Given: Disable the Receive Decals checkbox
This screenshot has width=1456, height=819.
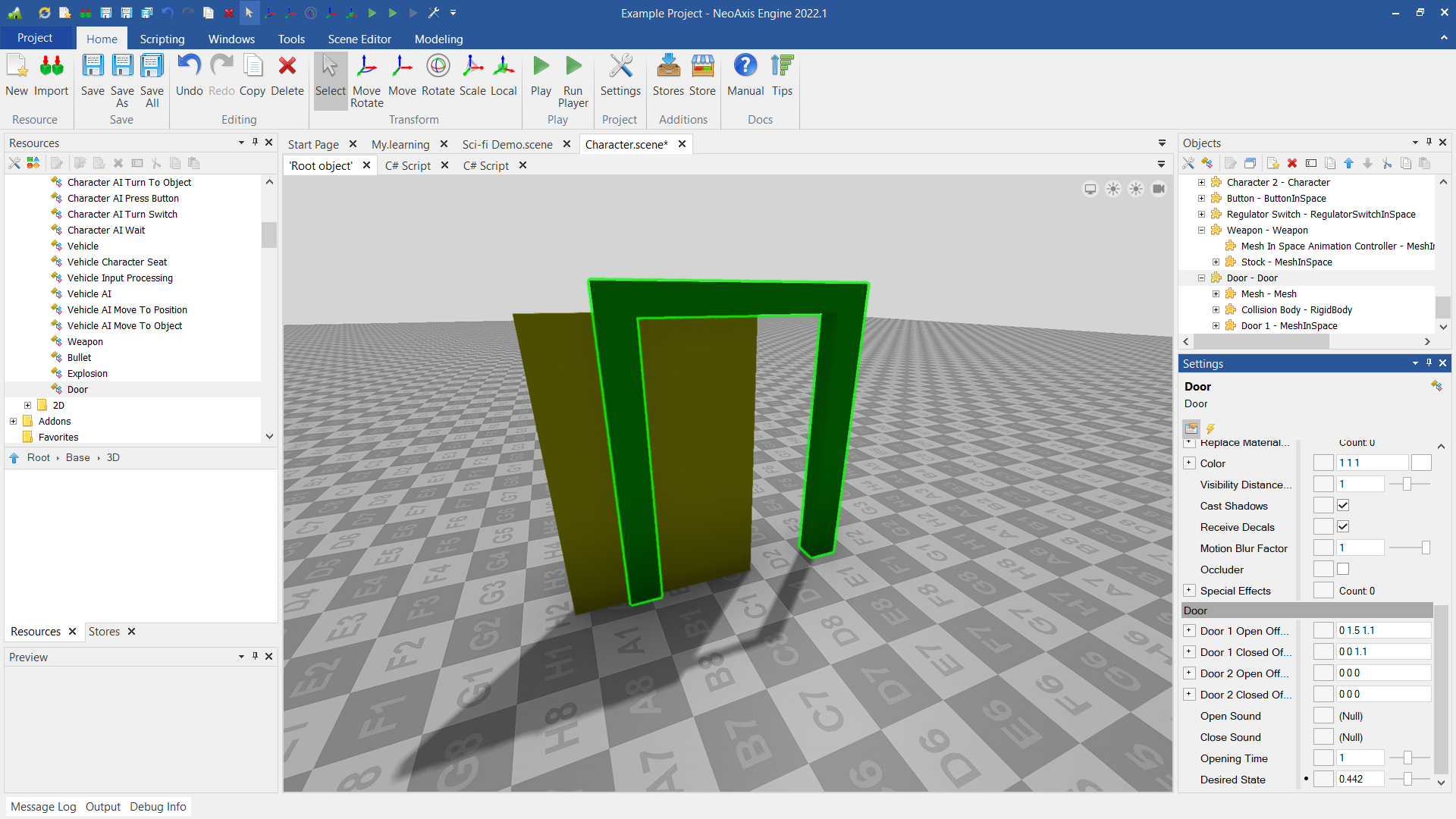Looking at the screenshot, I should (1343, 527).
